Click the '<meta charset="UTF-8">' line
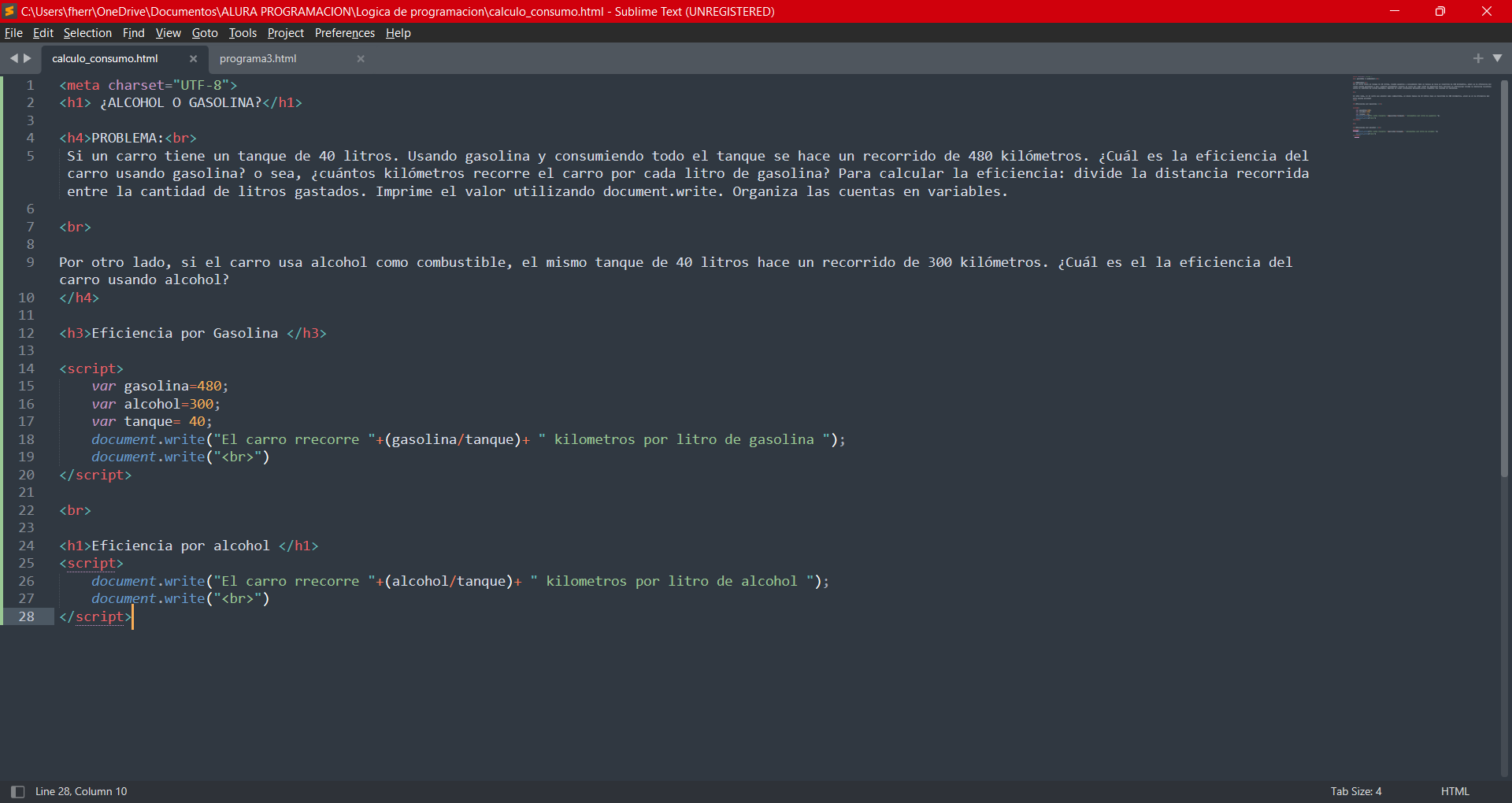This screenshot has width=1512, height=803. (x=148, y=85)
